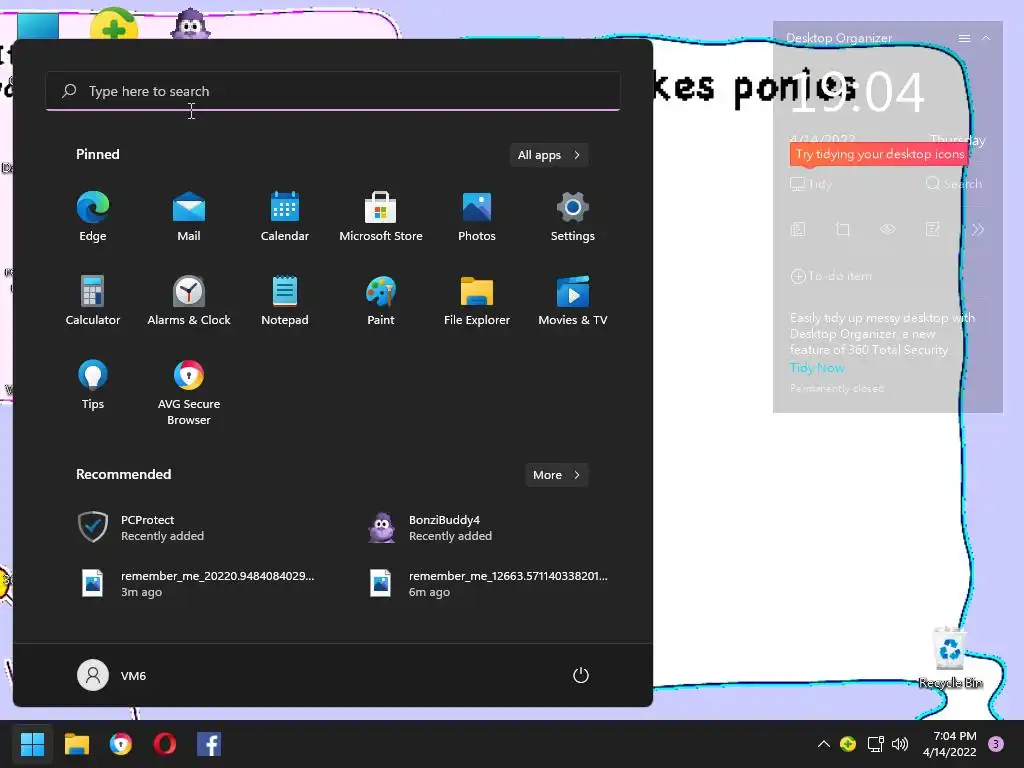This screenshot has height=768, width=1024.
Task: Open Settings from pinned apps
Action: coord(573,217)
